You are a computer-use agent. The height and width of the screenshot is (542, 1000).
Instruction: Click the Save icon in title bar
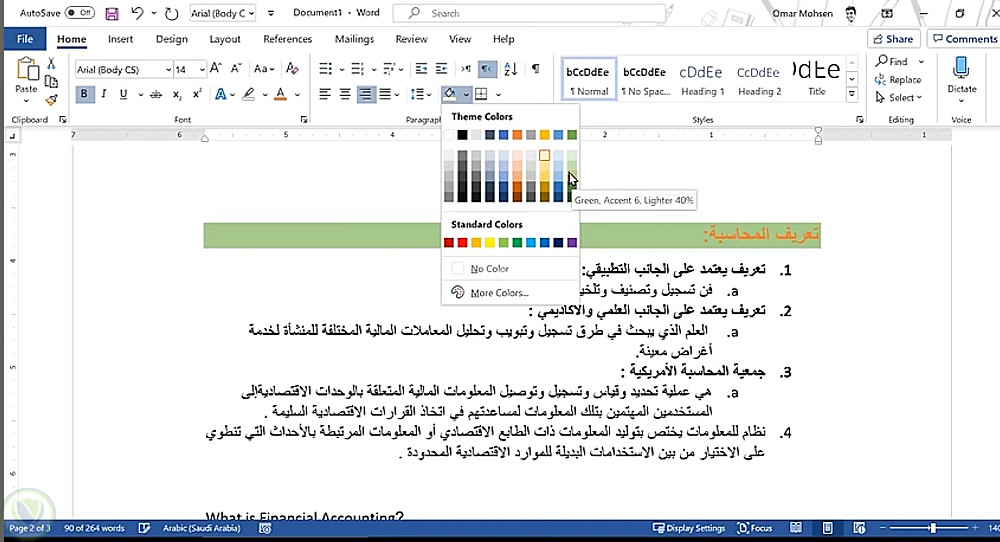point(112,13)
